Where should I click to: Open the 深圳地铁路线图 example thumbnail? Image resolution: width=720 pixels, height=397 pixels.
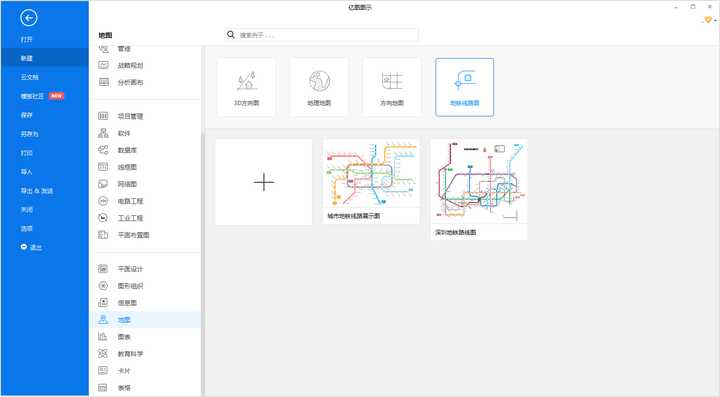[x=479, y=190]
